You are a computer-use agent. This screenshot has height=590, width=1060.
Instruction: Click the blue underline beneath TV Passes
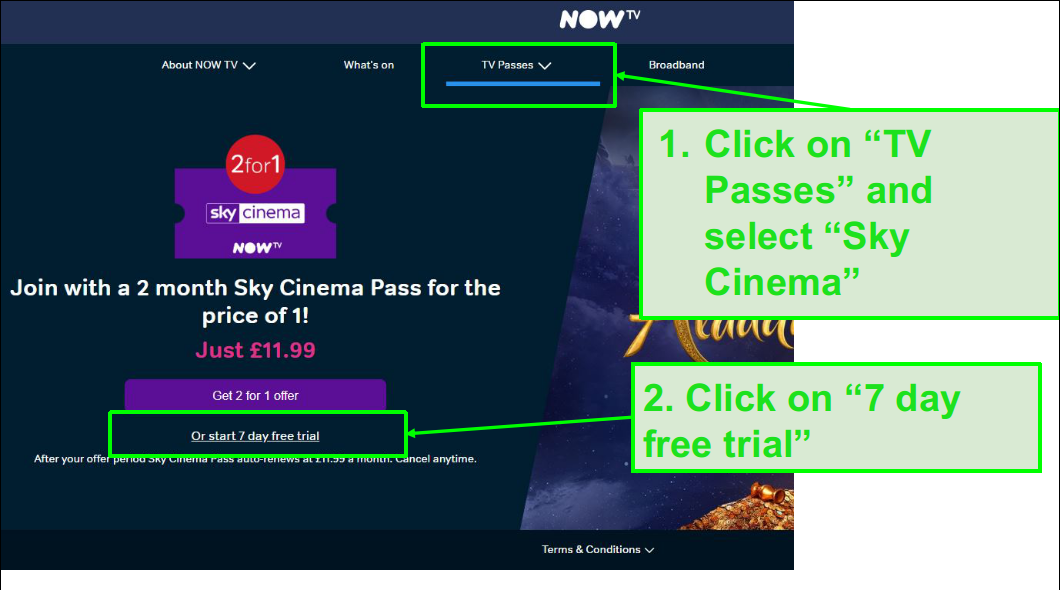point(523,84)
